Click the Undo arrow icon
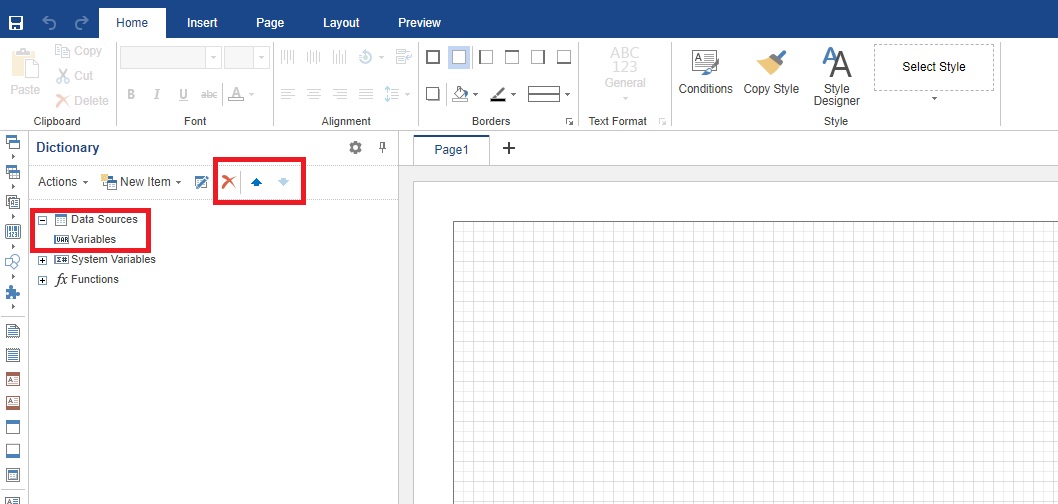1058x504 pixels. tap(49, 23)
